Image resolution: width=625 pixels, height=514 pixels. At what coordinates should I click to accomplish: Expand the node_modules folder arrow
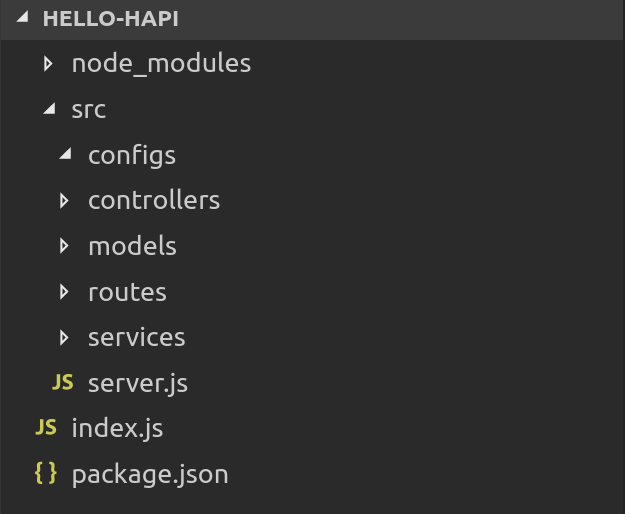(48, 65)
